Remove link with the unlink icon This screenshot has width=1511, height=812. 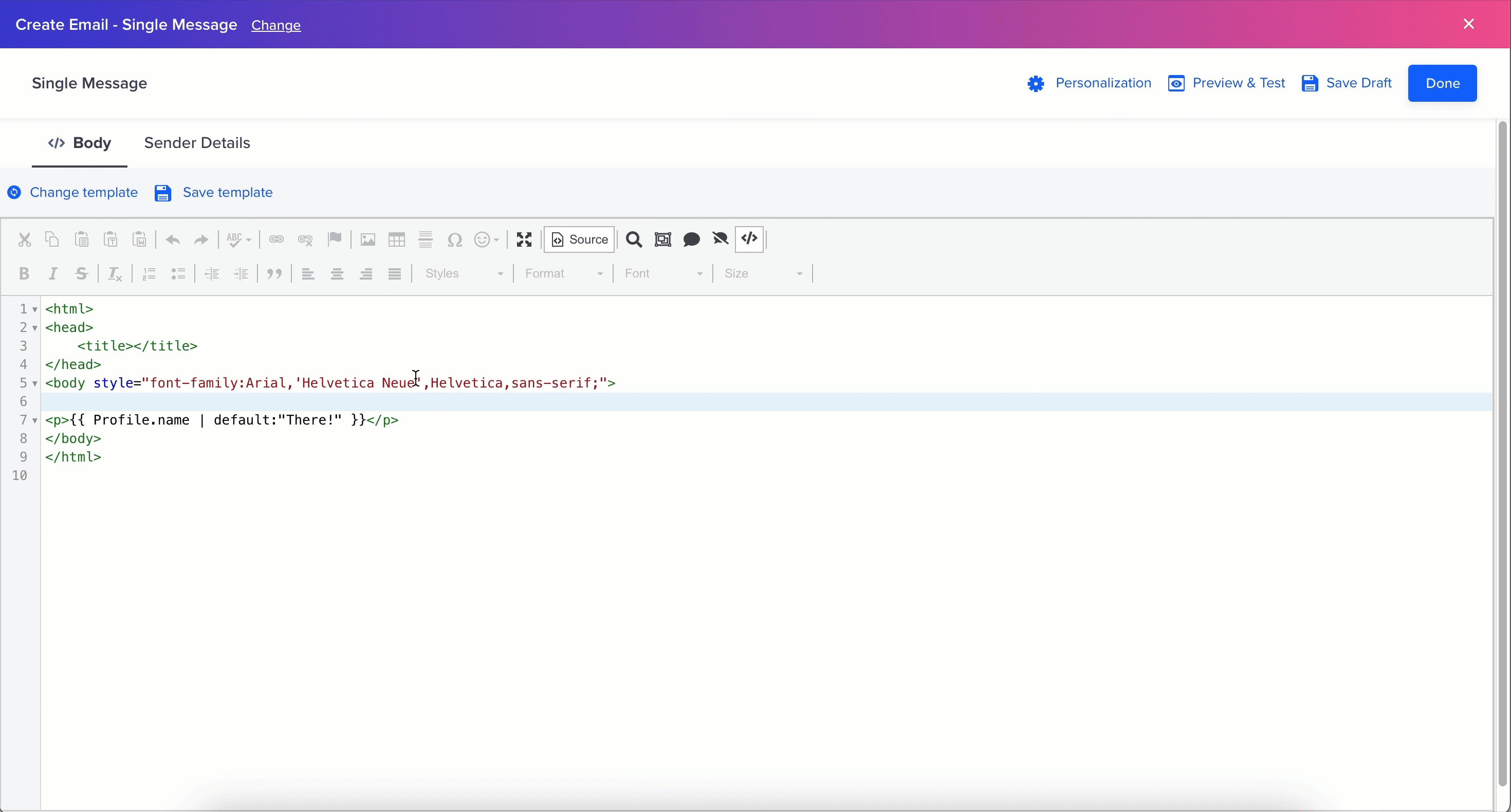click(306, 239)
